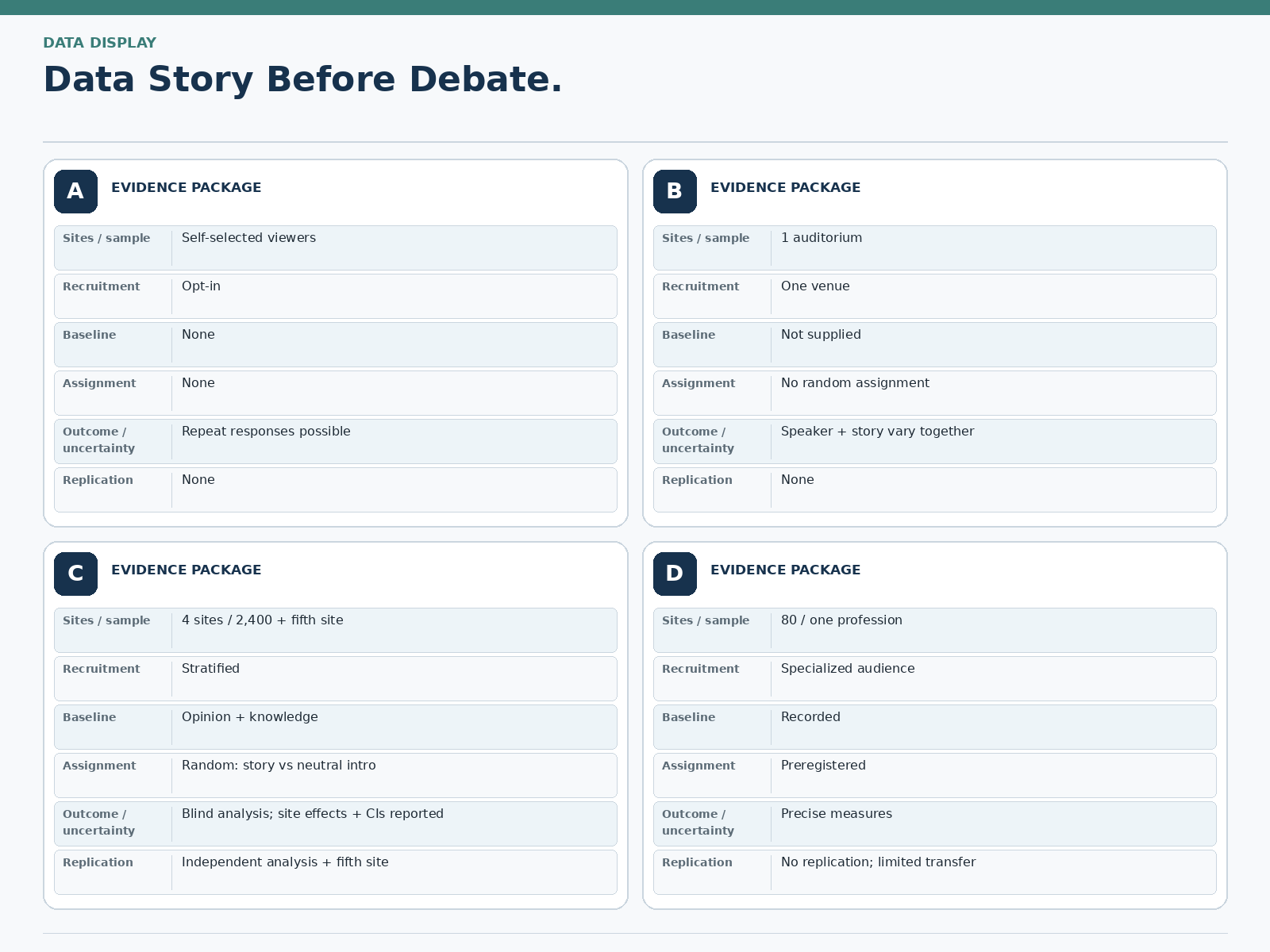Screen dimensions: 1270x952
Task: Click 'Specialized audience' in package D
Action: pyautogui.click(x=848, y=669)
